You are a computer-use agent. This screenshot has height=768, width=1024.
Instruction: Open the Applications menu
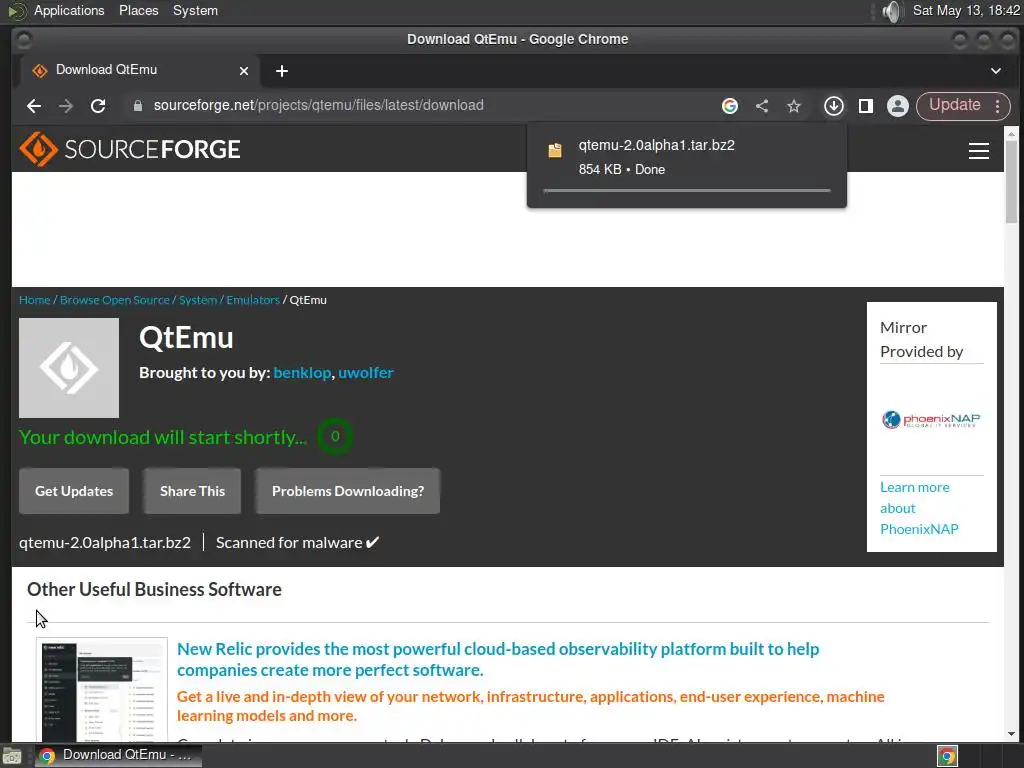[x=69, y=10]
